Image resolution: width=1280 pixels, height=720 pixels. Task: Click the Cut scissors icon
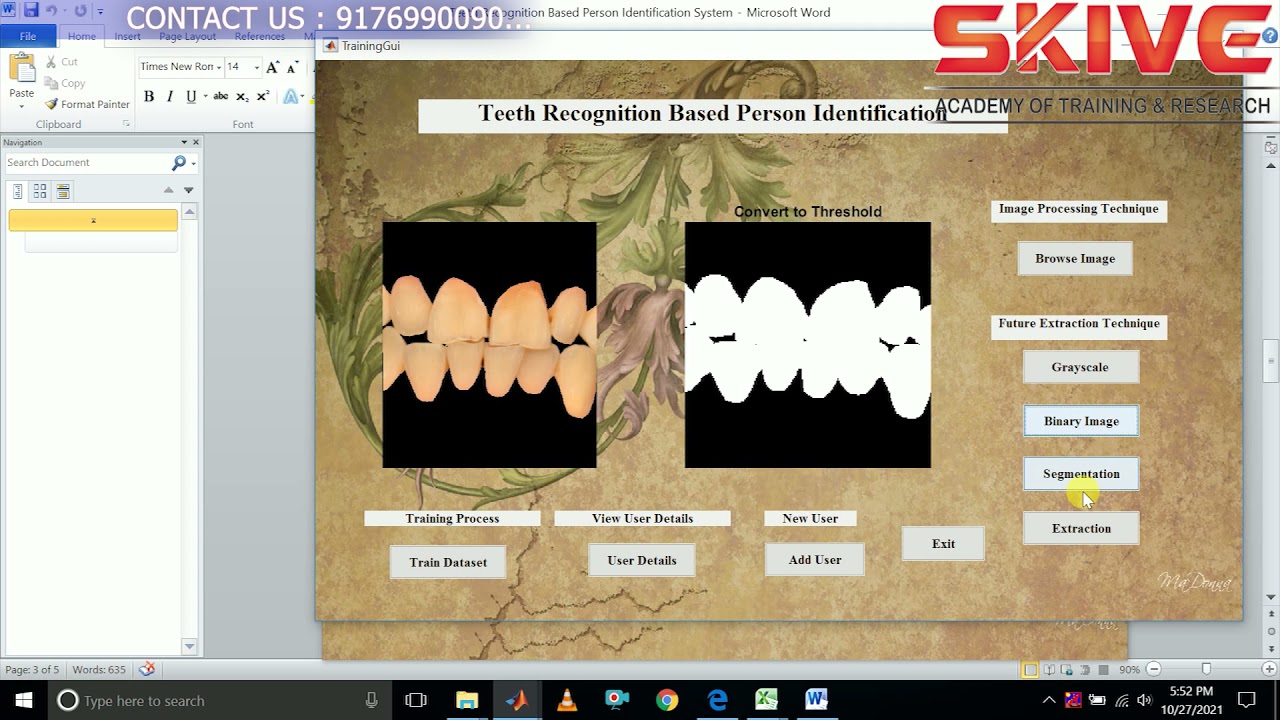pyautogui.click(x=51, y=62)
